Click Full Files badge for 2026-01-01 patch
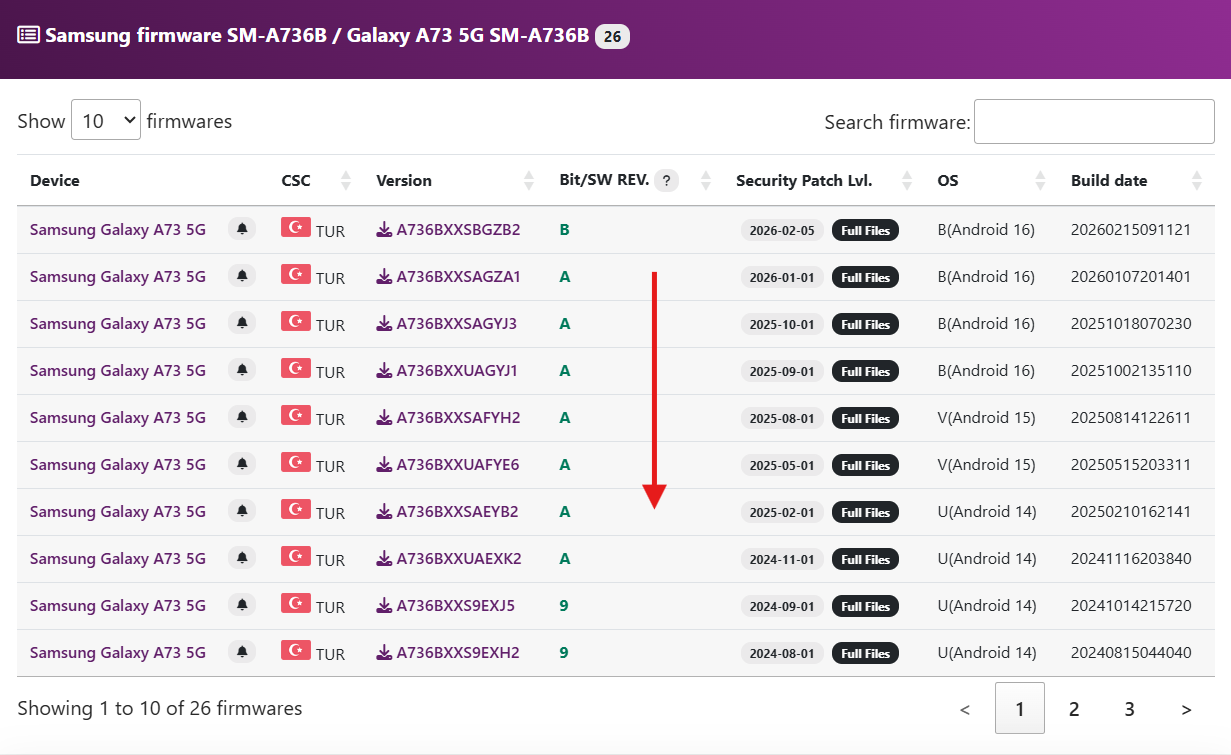 click(865, 277)
